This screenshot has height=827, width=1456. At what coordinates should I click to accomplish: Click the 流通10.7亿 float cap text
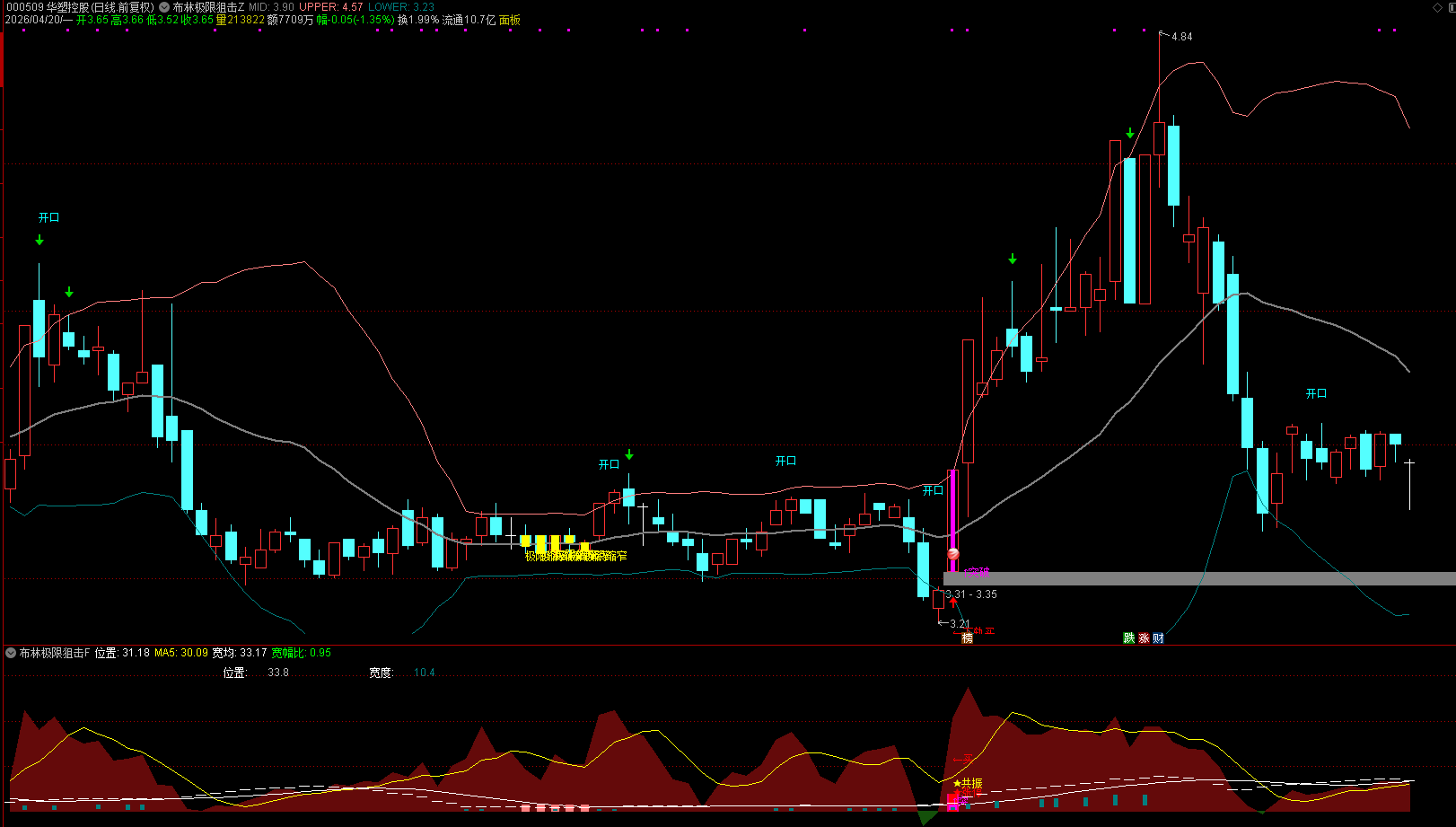click(469, 20)
